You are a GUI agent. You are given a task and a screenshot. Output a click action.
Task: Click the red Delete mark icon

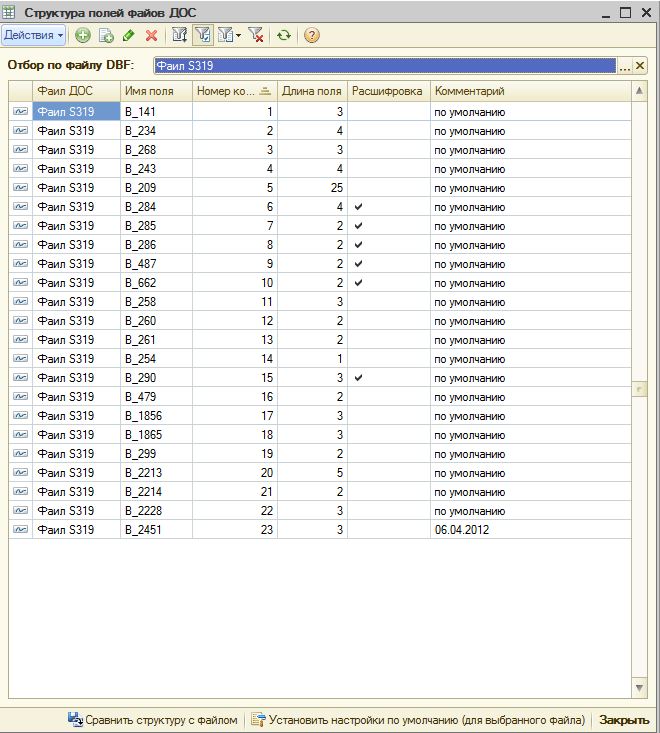point(152,35)
